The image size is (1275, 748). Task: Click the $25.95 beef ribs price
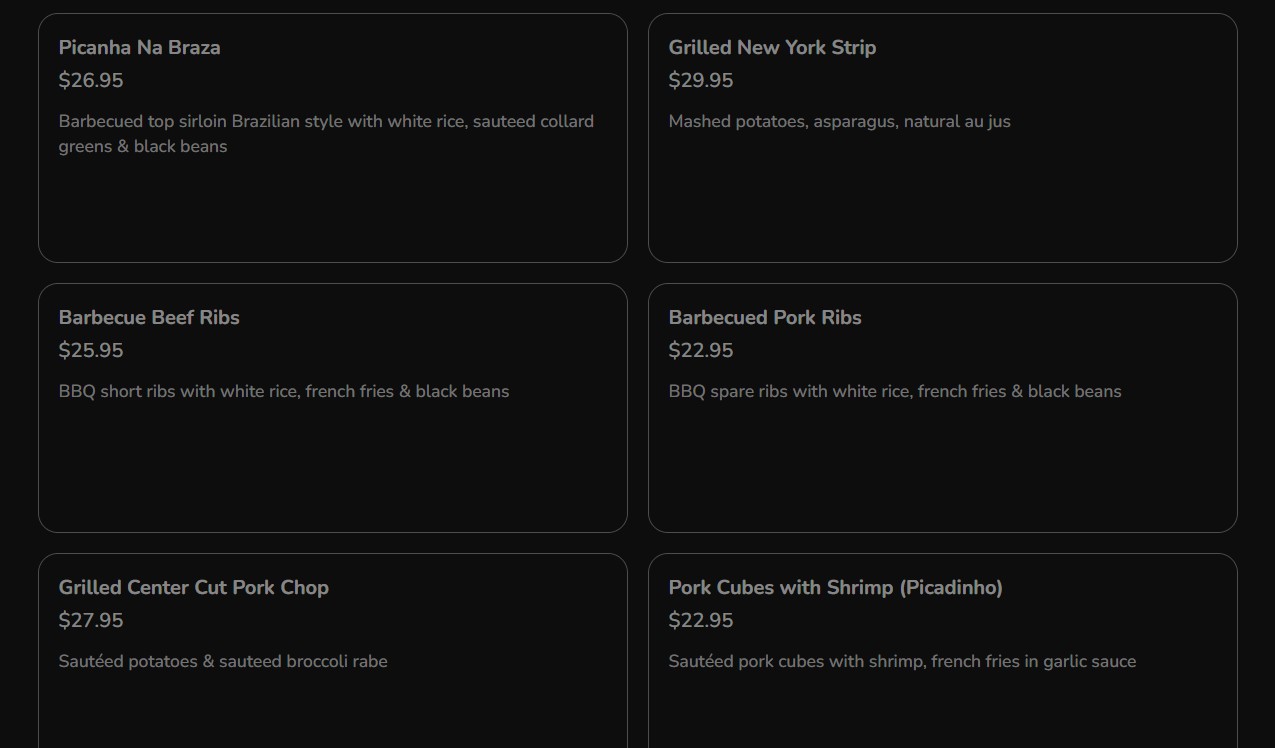(x=91, y=350)
